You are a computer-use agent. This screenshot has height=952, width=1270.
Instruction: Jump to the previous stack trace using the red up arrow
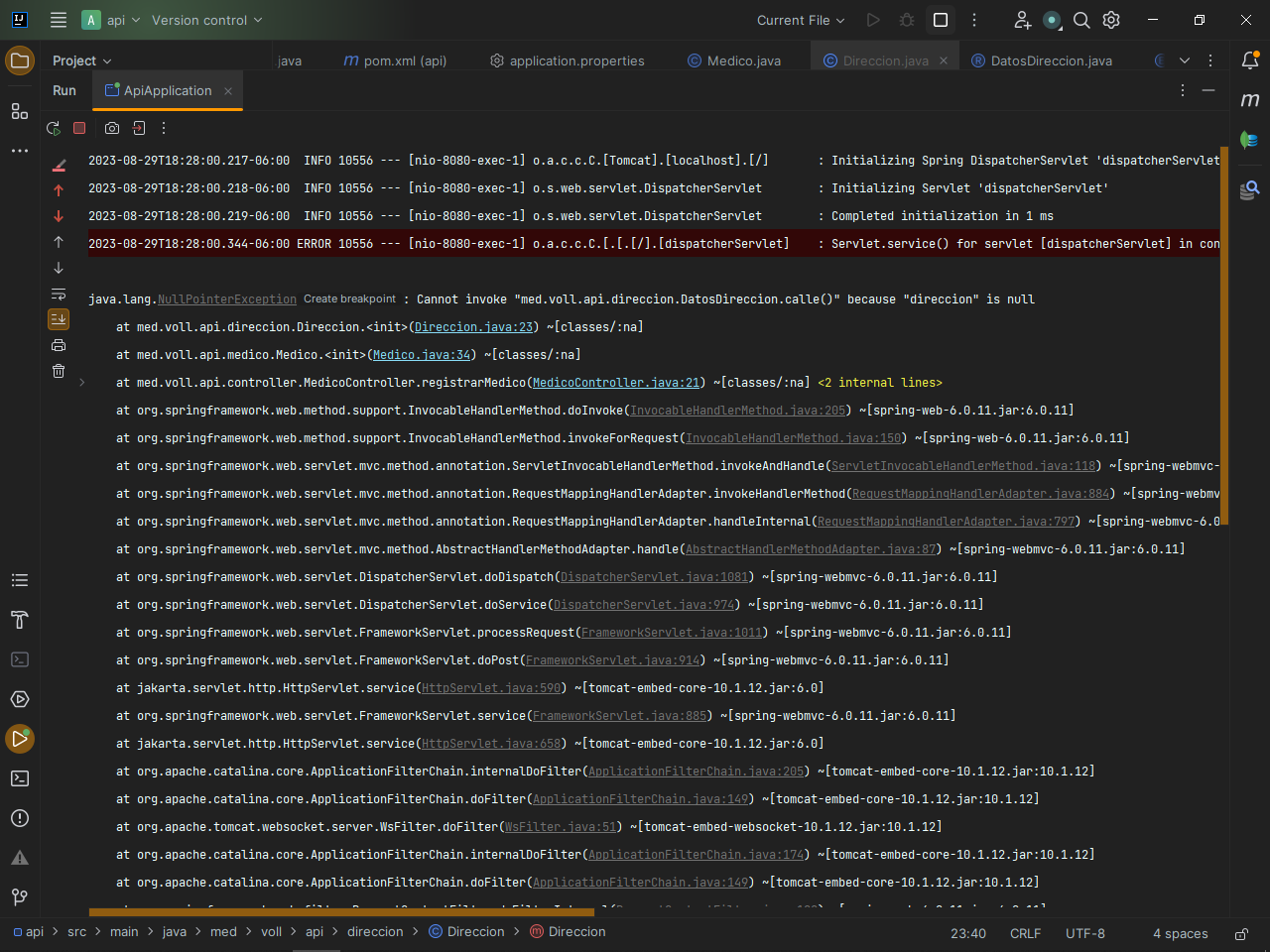click(x=59, y=190)
